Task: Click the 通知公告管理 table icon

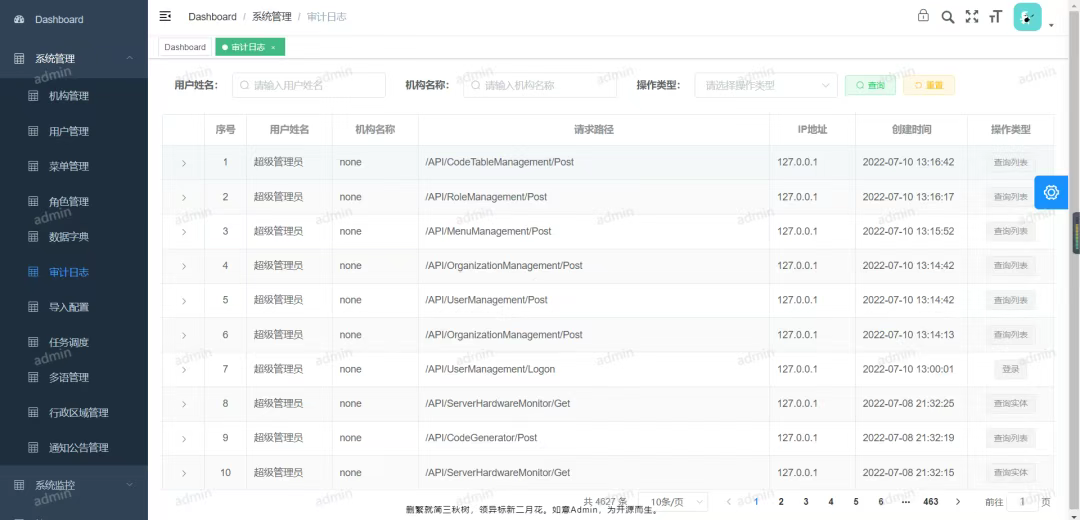Action: click(x=33, y=448)
